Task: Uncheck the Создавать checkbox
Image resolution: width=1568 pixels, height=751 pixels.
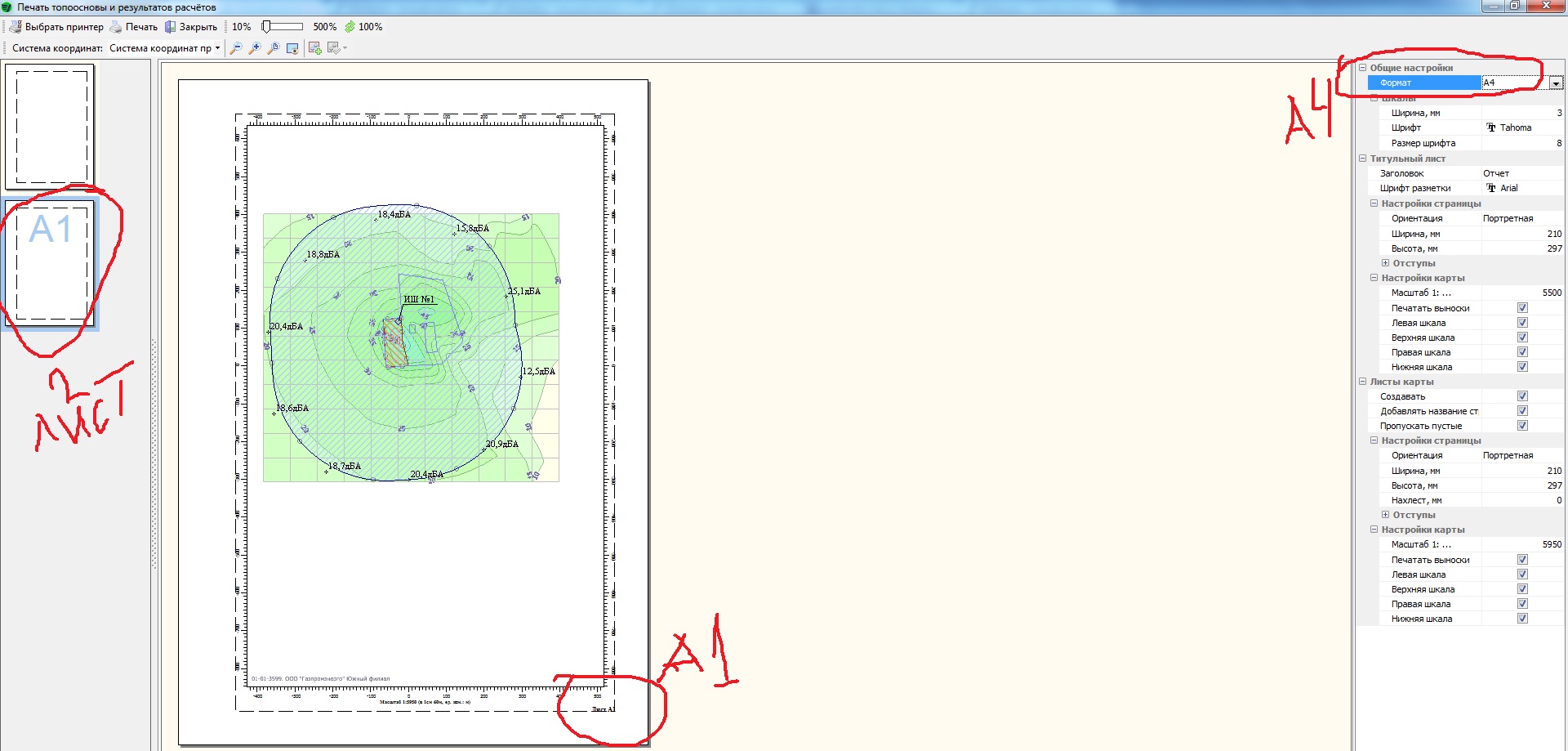Action: pos(1522,396)
